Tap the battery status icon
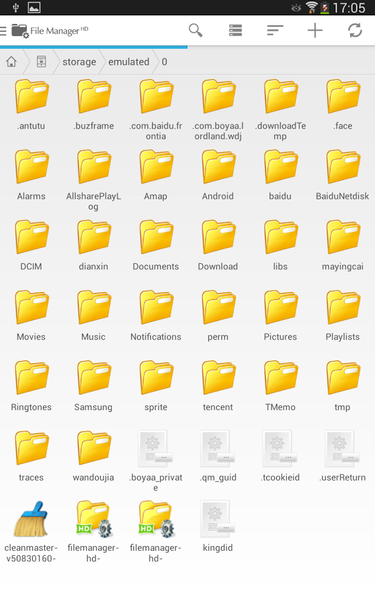 point(324,8)
